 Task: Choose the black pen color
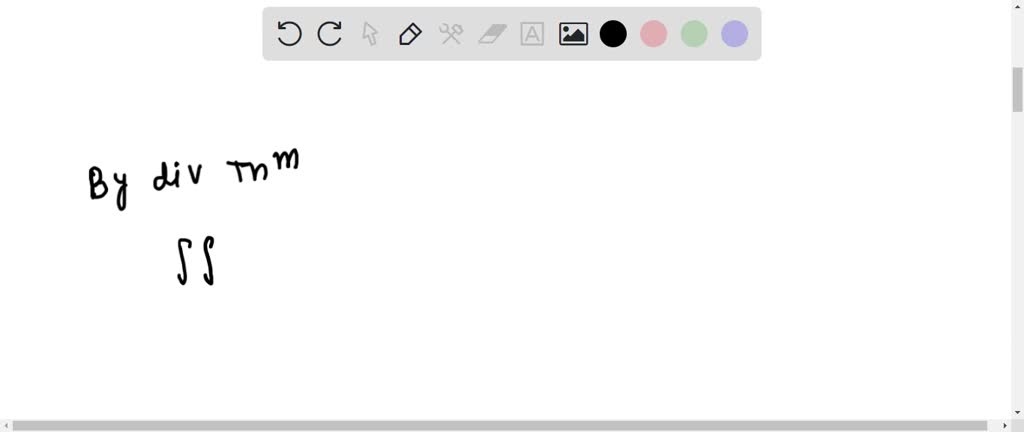[613, 34]
